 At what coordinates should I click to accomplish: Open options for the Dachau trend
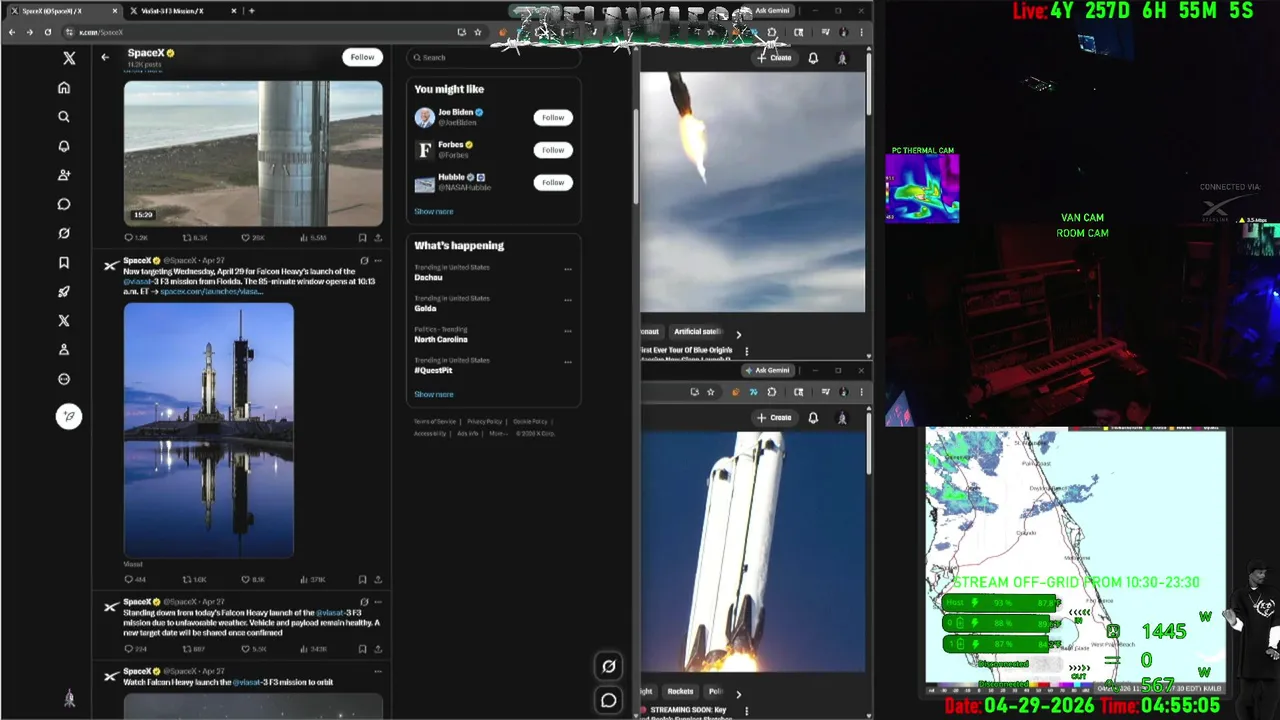coord(568,268)
